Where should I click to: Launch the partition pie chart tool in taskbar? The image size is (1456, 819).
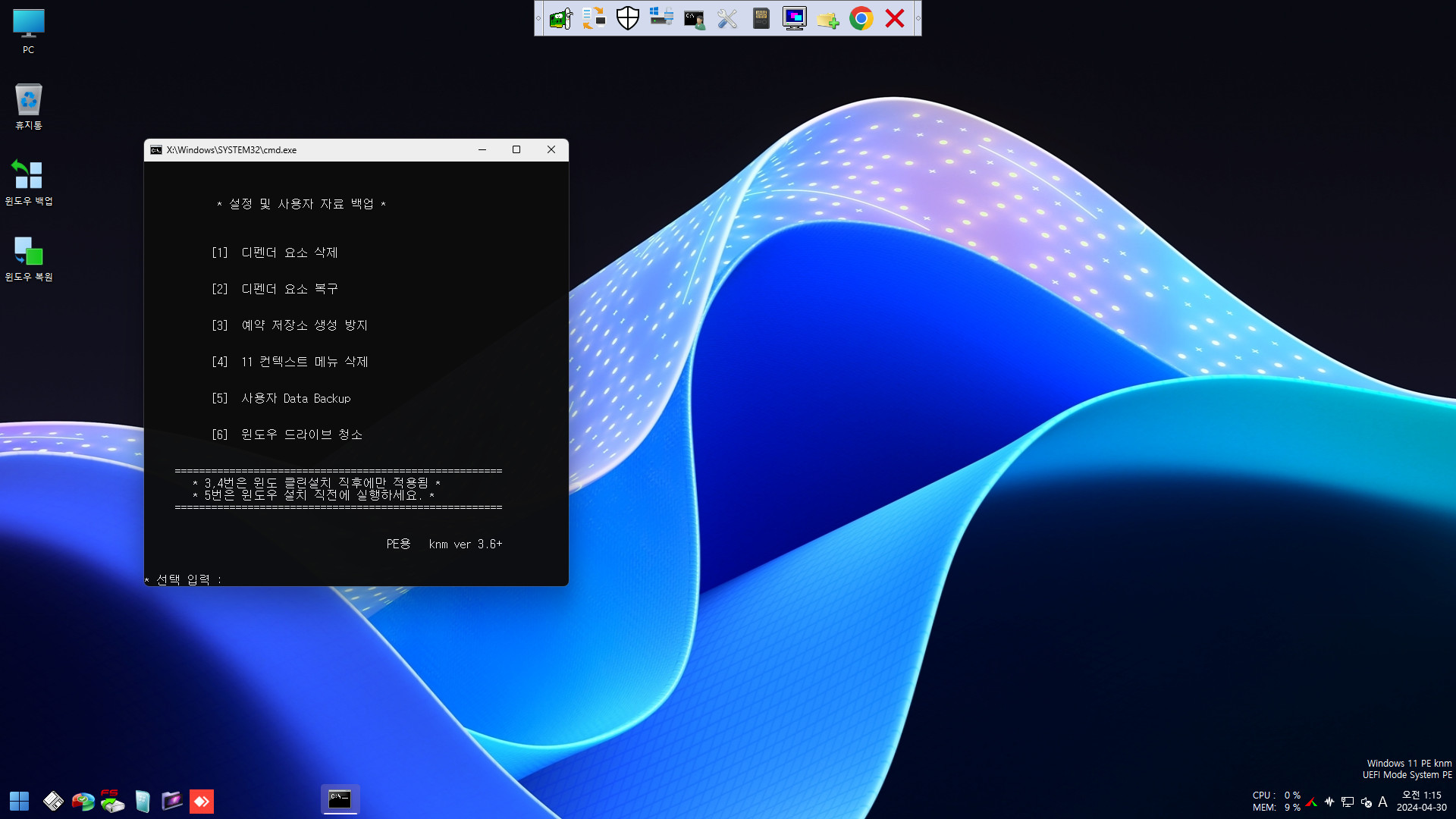83,801
